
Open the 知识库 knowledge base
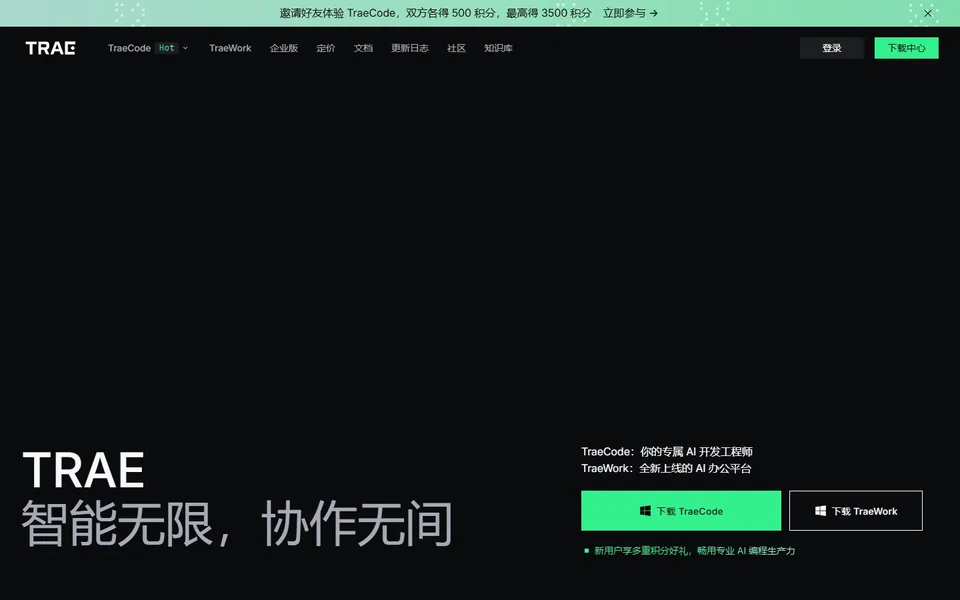coord(498,48)
